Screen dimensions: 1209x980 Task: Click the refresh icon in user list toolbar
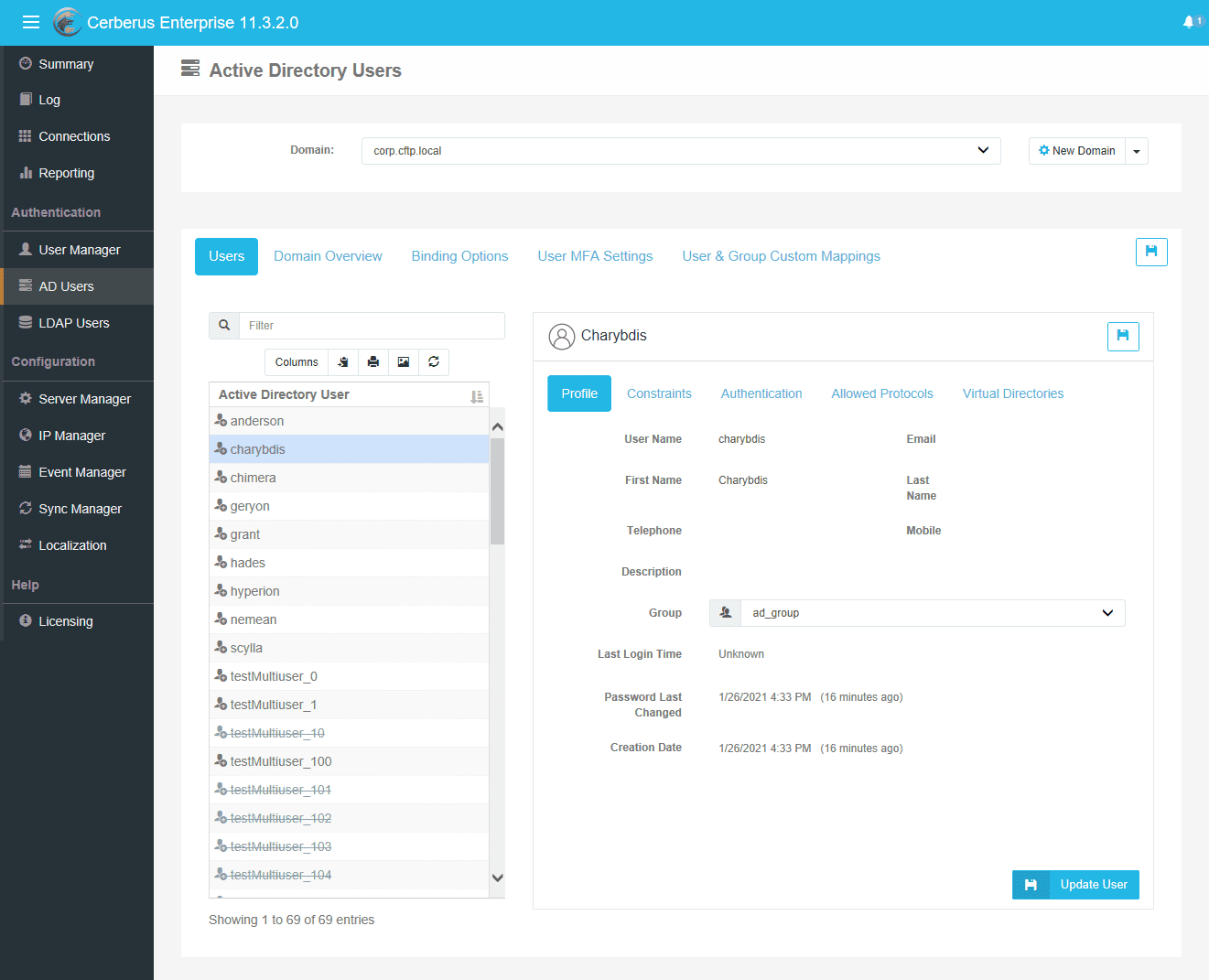(x=434, y=362)
